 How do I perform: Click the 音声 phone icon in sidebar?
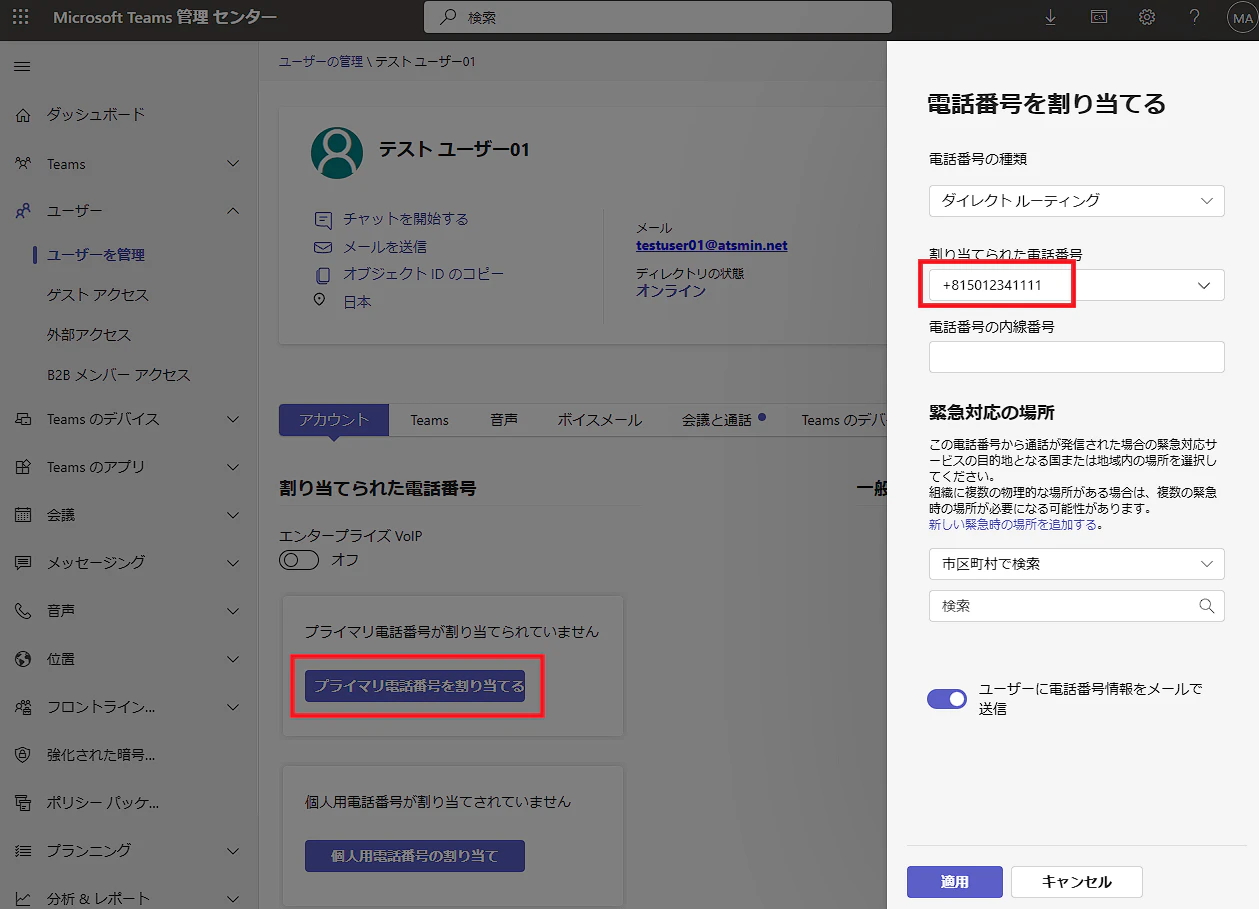[23, 611]
